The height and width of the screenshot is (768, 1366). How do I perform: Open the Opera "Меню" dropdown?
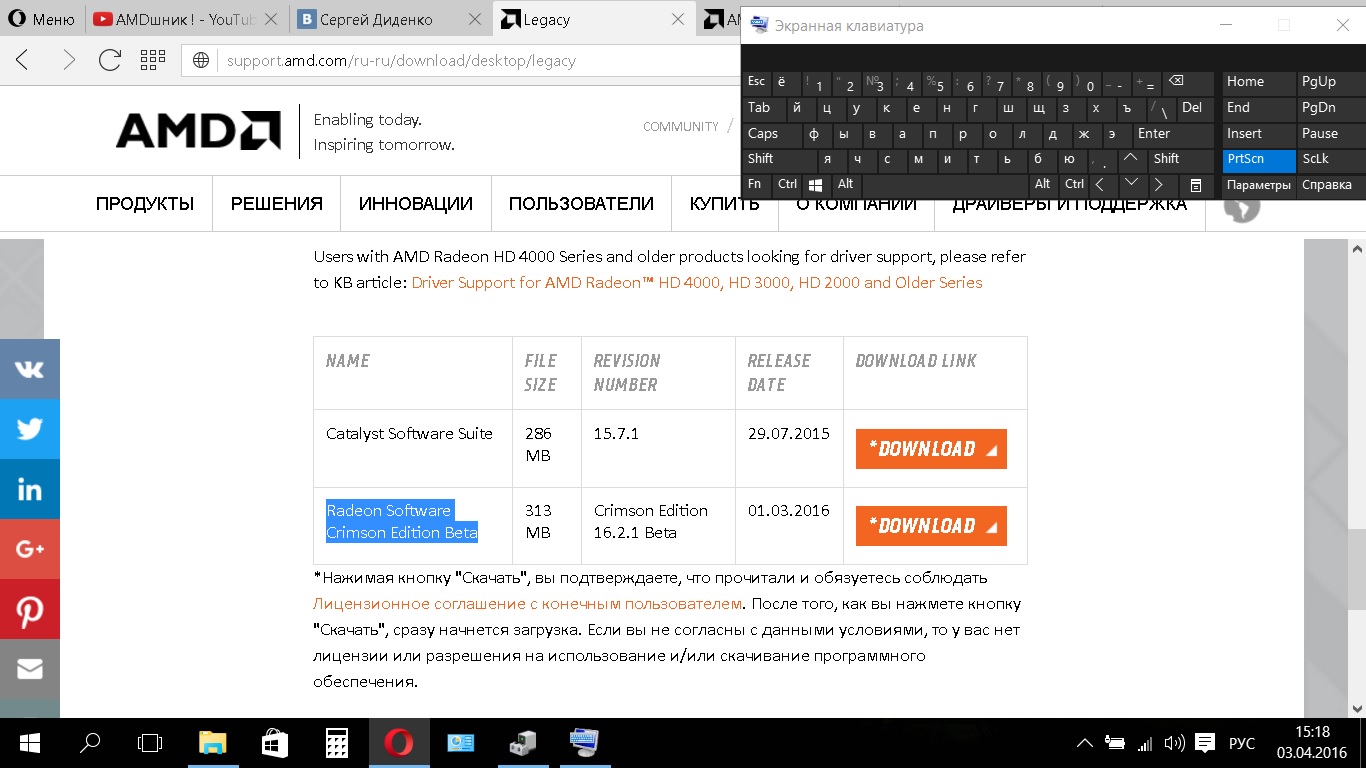(x=41, y=19)
